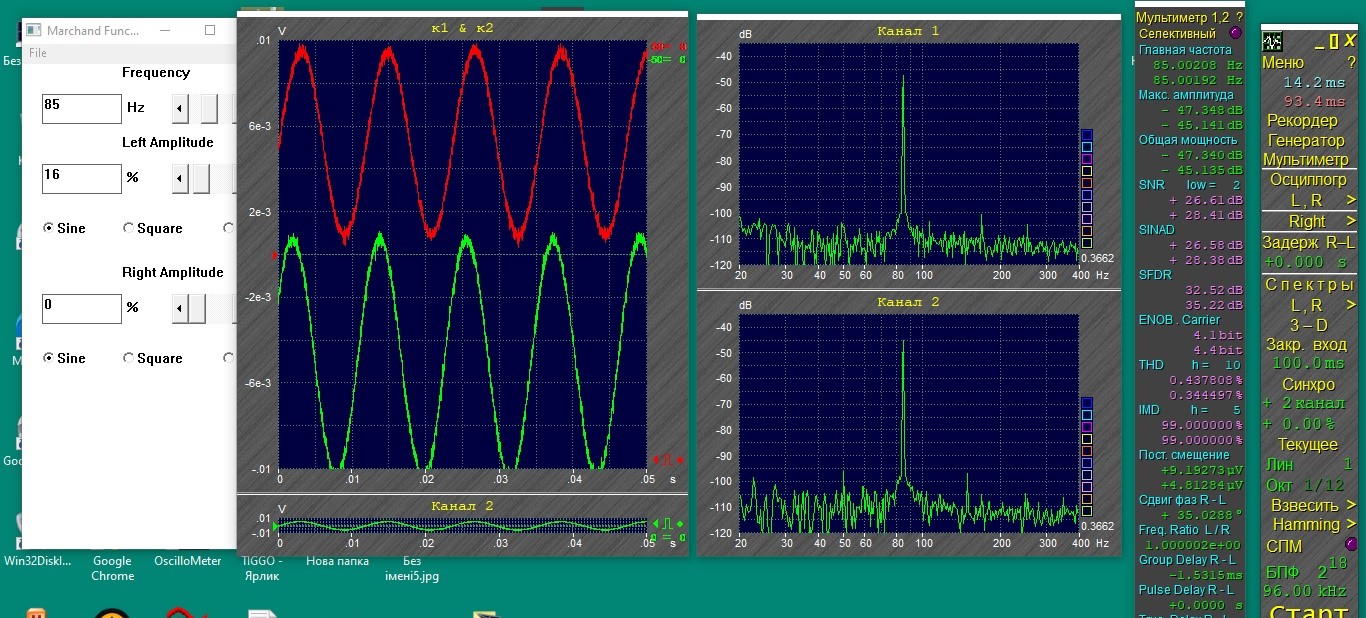This screenshot has height=618, width=1366.
Task: Expand the oscillograph L, R channel arrow
Action: point(1351,201)
